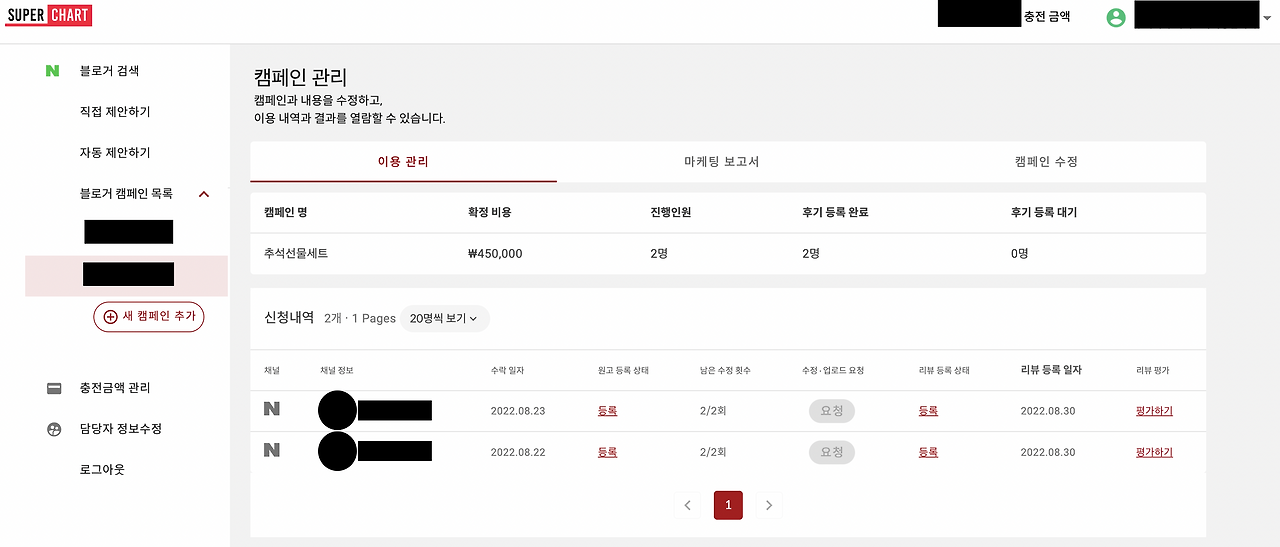Click the next page arrow in pagination
Image resolution: width=1280 pixels, height=547 pixels.
768,505
